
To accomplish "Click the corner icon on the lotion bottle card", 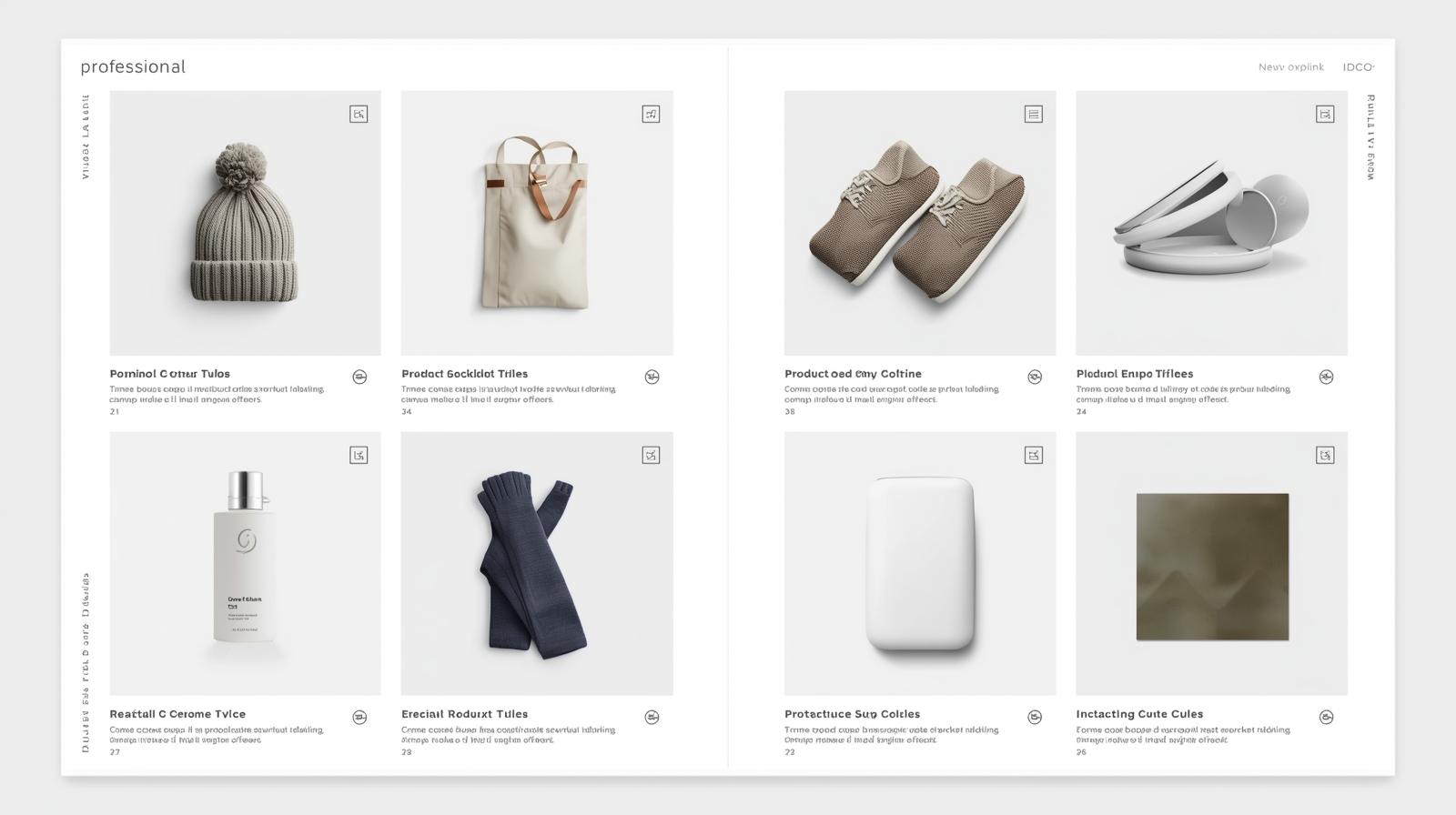I will click(359, 455).
